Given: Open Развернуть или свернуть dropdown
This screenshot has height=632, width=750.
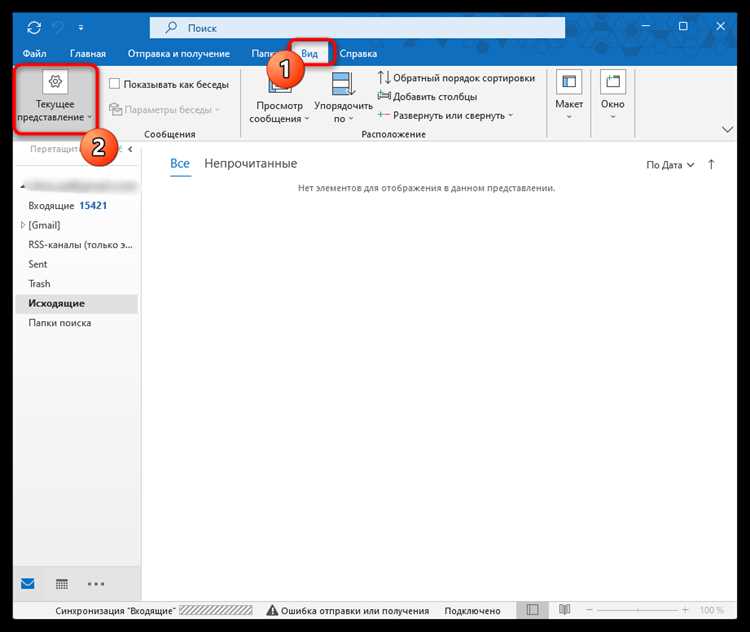Looking at the screenshot, I should tap(445, 115).
